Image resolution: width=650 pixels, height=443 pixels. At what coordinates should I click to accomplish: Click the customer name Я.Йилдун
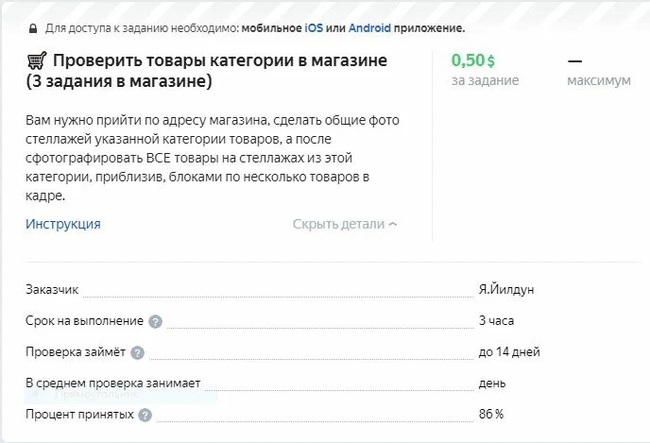coord(506,289)
